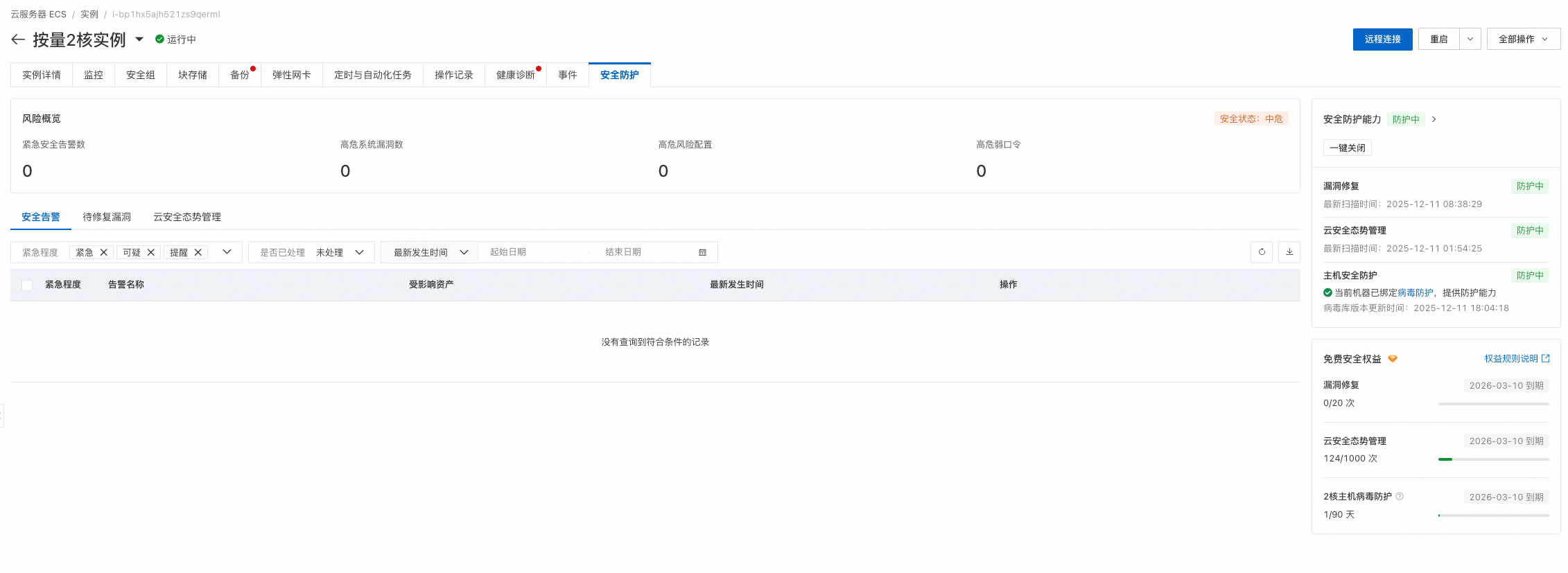This screenshot has height=573, width=1568.
Task: Open the 定时与自动化任务 tab
Action: coord(373,75)
